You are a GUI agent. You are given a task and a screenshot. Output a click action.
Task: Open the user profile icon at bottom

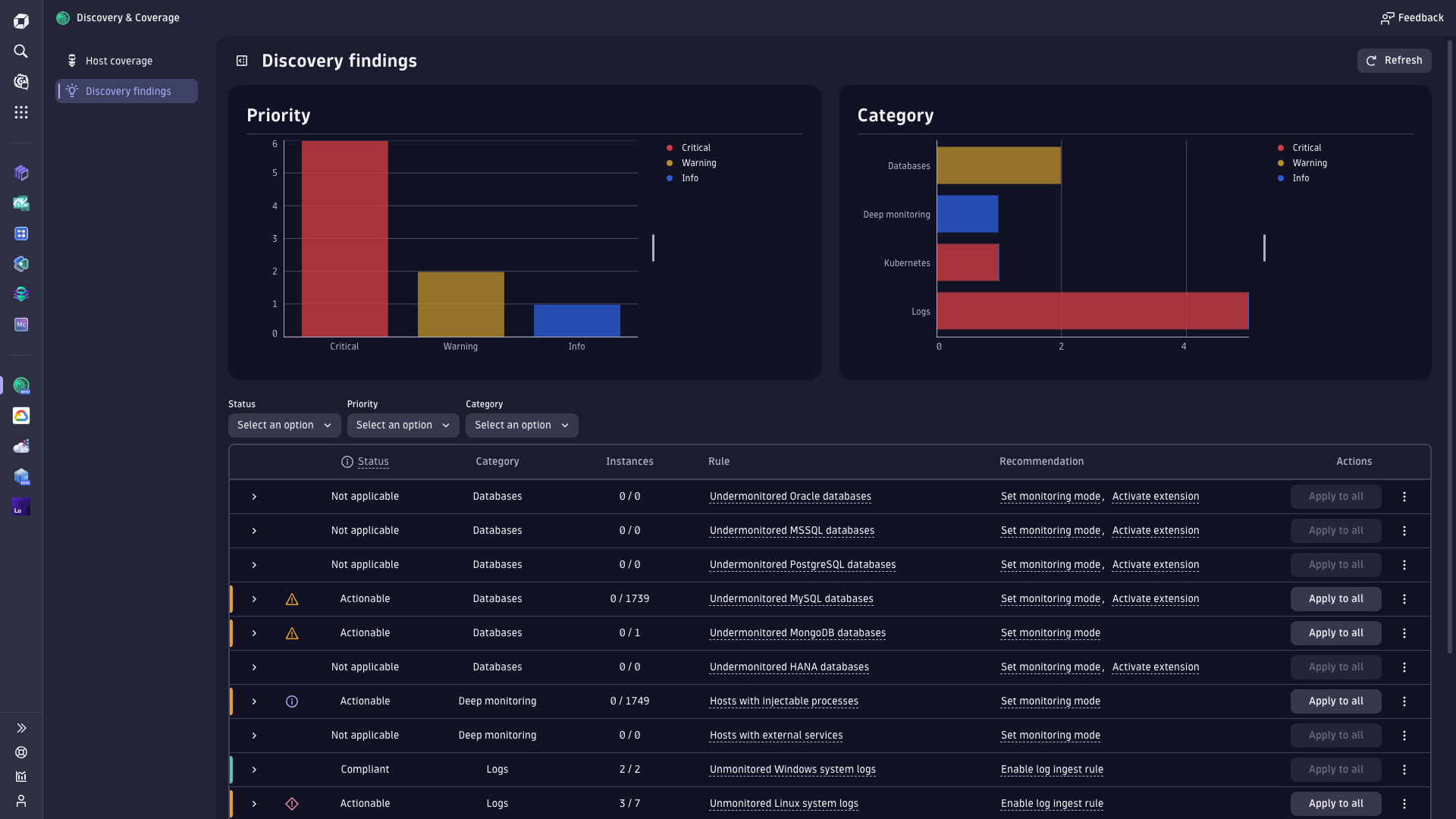click(21, 802)
